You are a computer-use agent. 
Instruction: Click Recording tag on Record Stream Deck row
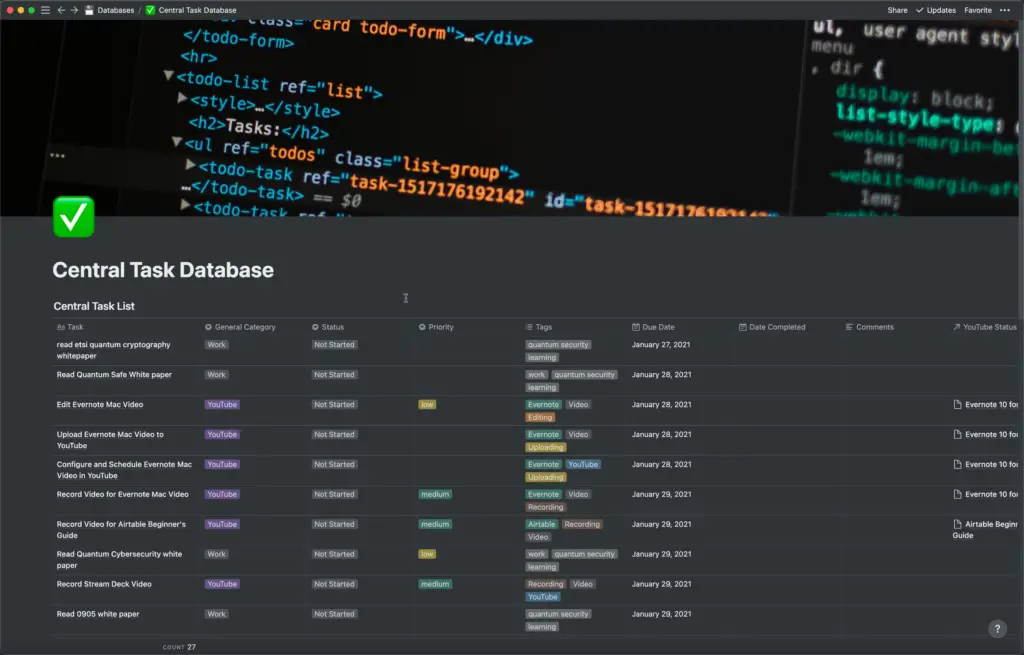coord(545,584)
